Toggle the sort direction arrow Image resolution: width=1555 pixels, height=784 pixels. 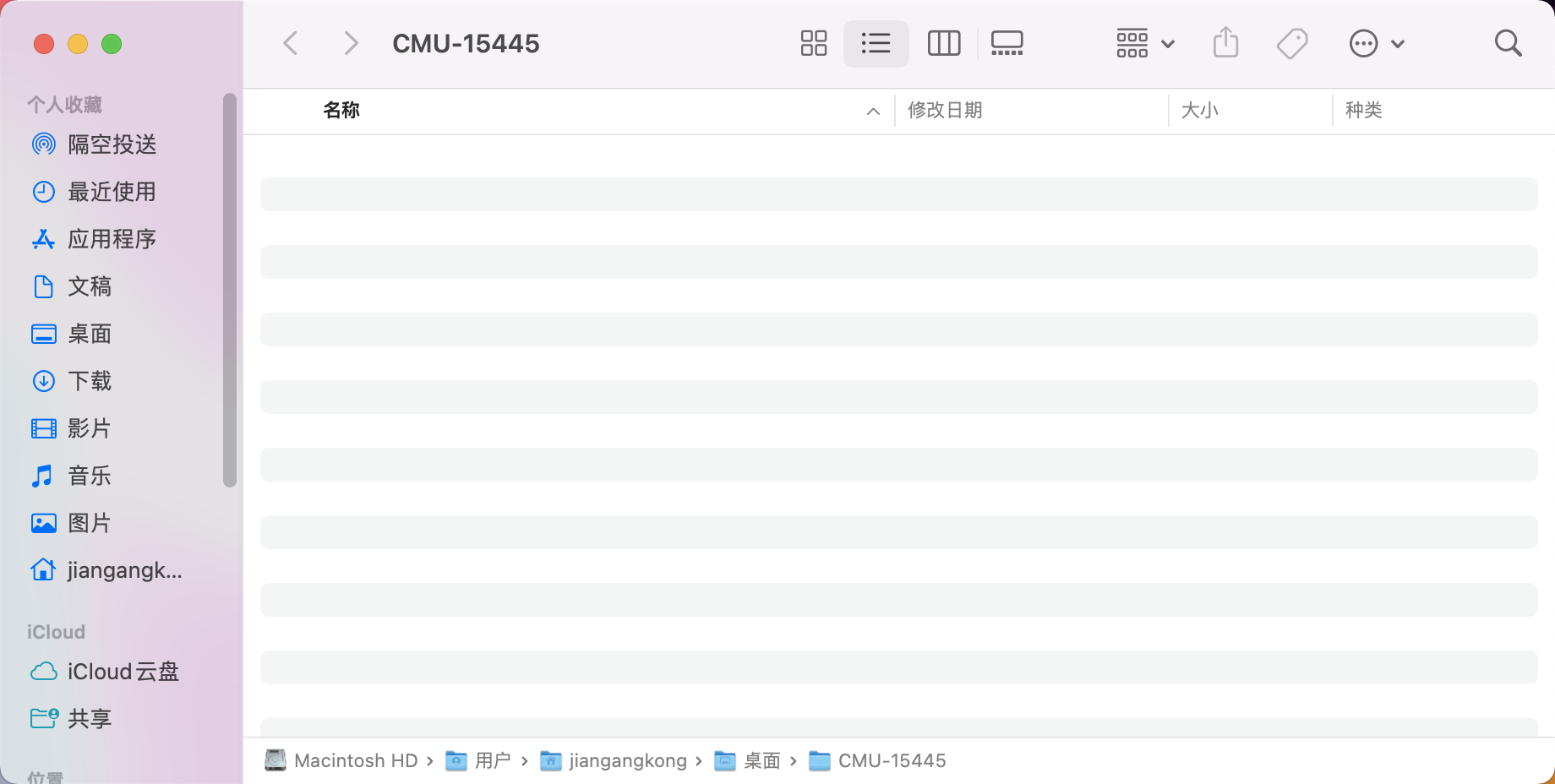873,111
